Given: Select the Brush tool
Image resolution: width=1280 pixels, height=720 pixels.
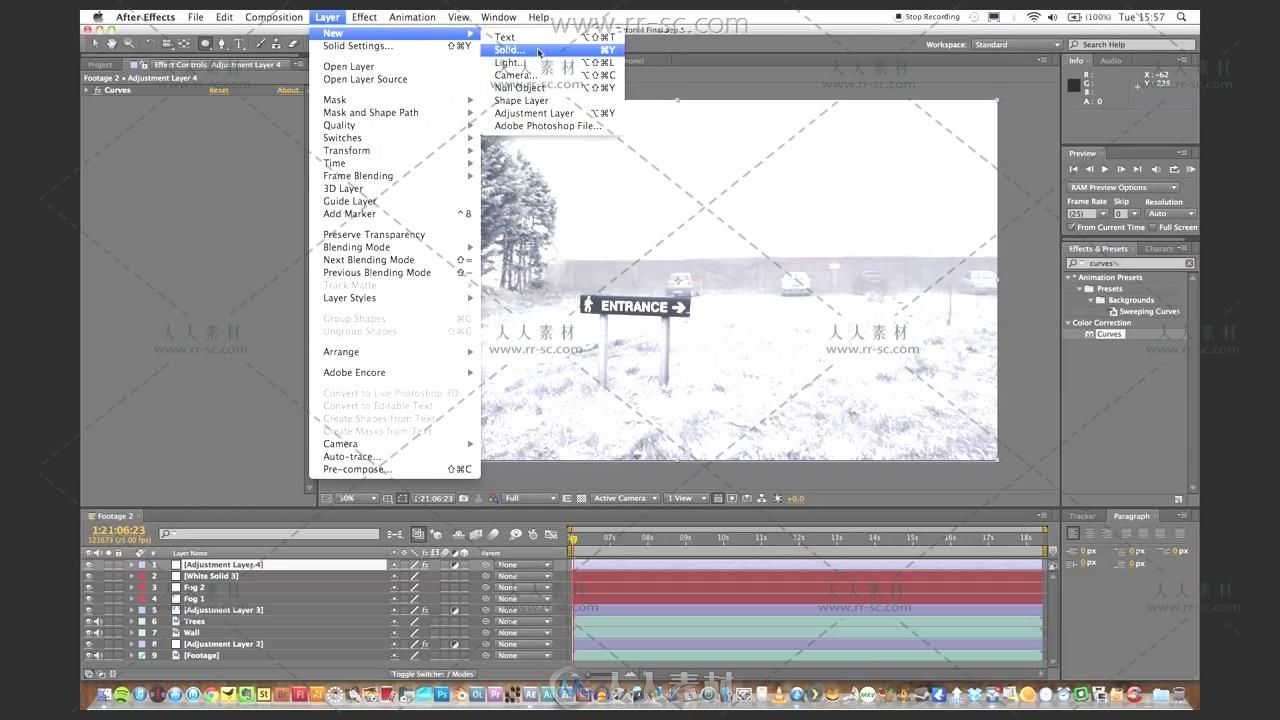Looking at the screenshot, I should tap(260, 44).
